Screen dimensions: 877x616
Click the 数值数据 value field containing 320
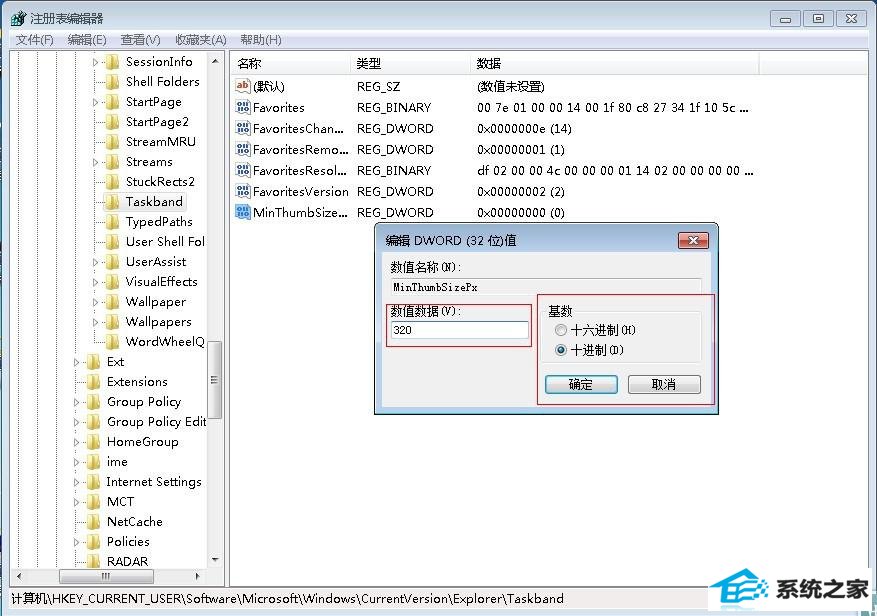459,330
